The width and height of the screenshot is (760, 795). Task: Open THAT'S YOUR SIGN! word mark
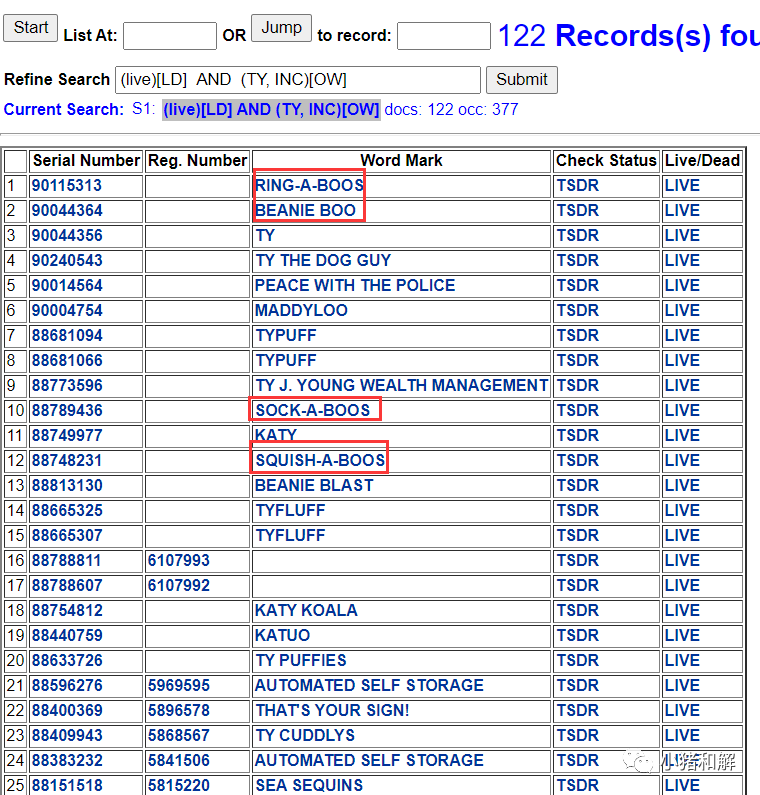pos(332,710)
